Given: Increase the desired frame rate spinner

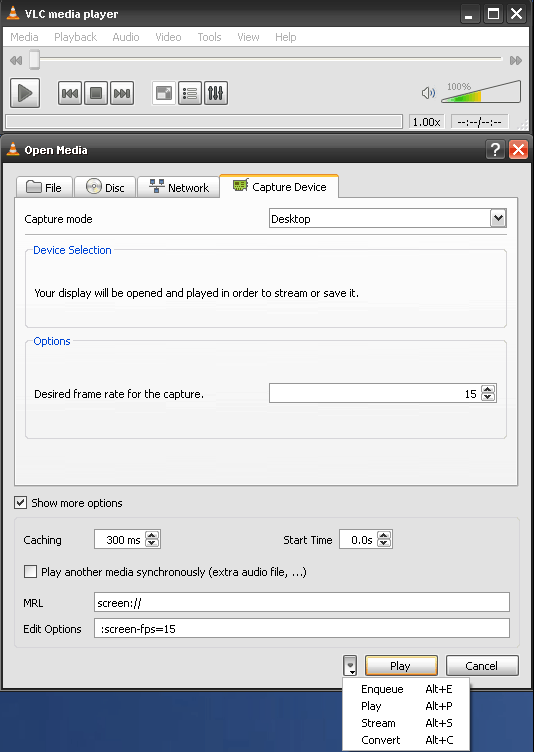Looking at the screenshot, I should pos(488,389).
